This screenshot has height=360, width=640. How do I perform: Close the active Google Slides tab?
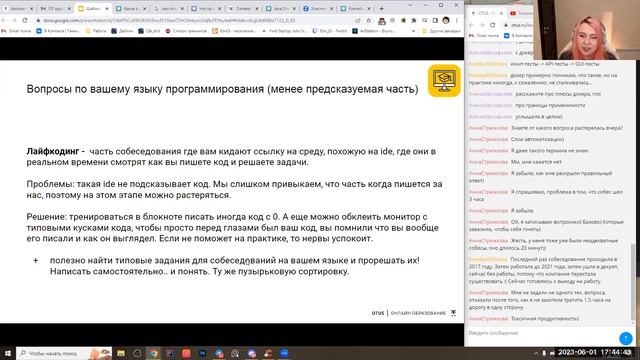107,8
